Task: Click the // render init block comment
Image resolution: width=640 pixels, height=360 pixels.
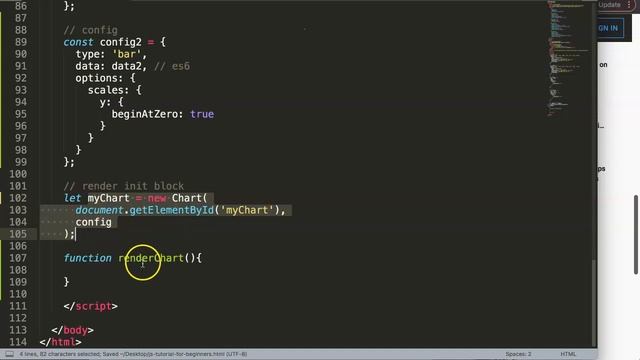Action: point(124,186)
